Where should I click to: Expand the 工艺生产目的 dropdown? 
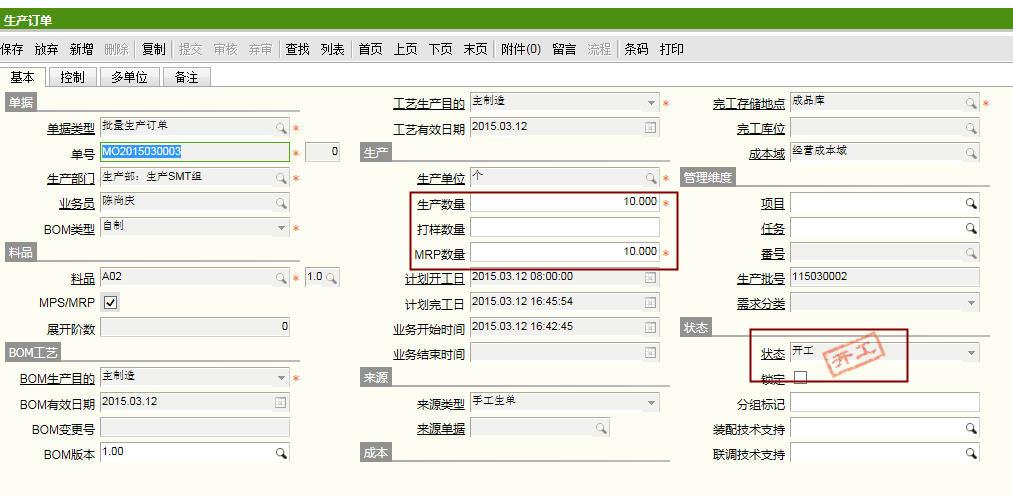651,103
